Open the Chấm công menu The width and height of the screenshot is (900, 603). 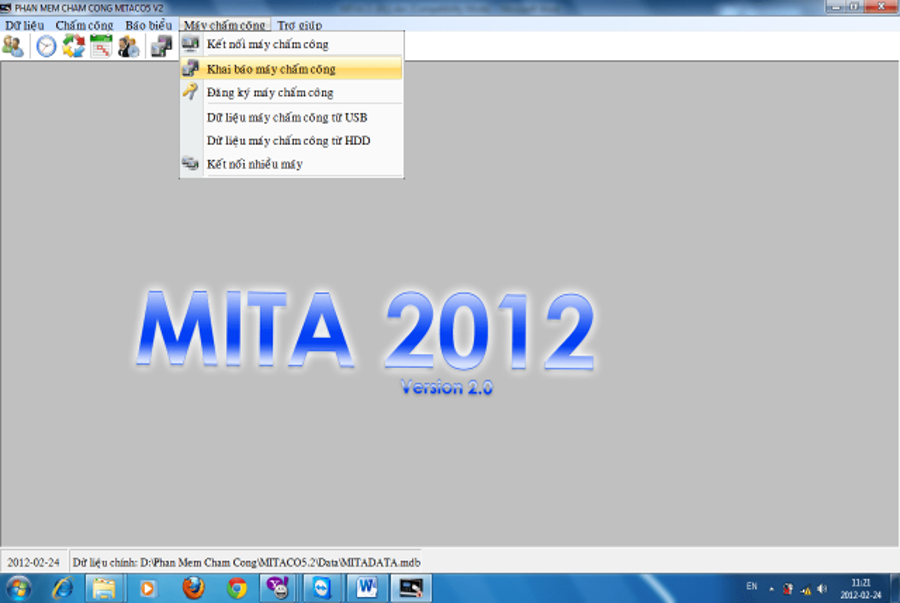85,25
